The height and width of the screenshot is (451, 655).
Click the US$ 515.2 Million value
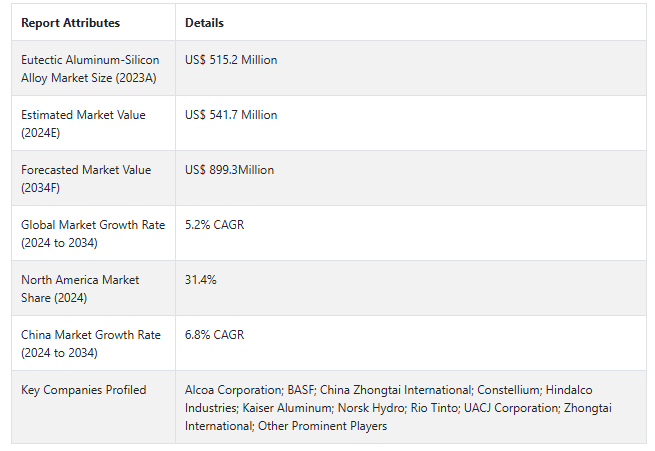pos(231,60)
